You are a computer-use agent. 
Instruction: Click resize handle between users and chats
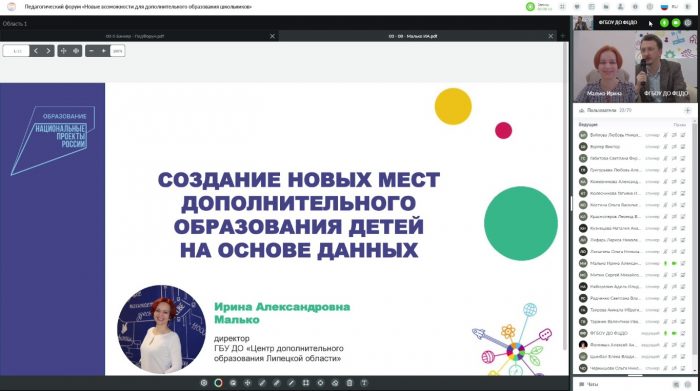(x=635, y=376)
